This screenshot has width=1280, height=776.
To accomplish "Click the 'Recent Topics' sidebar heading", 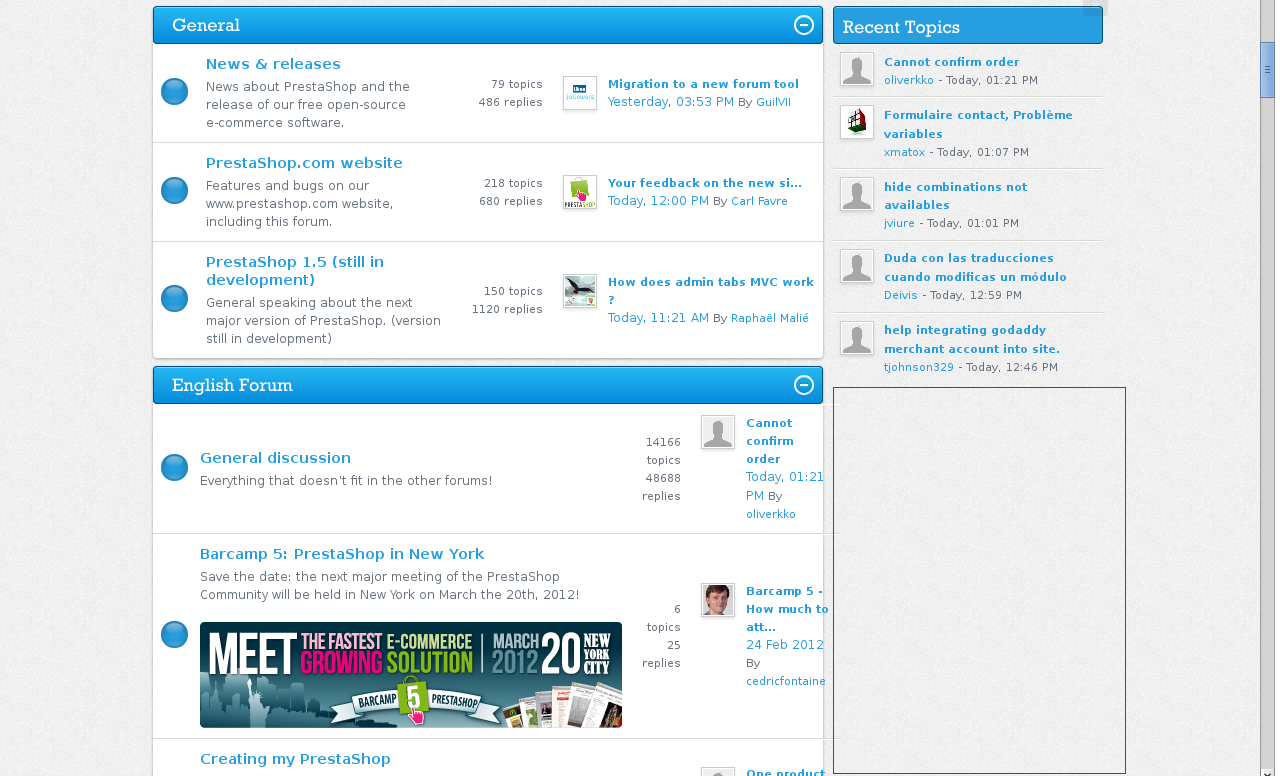I will [x=901, y=27].
